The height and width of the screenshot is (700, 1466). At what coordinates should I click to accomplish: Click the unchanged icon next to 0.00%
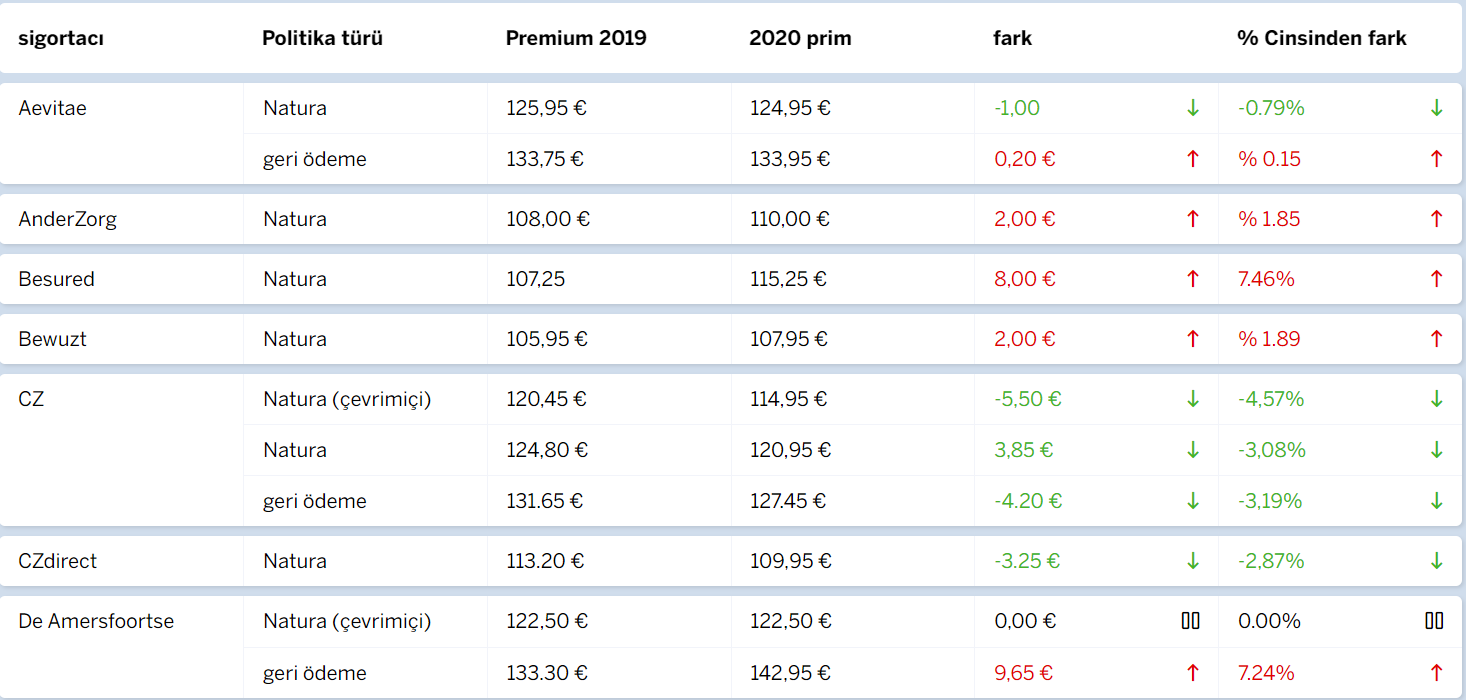coord(1434,621)
